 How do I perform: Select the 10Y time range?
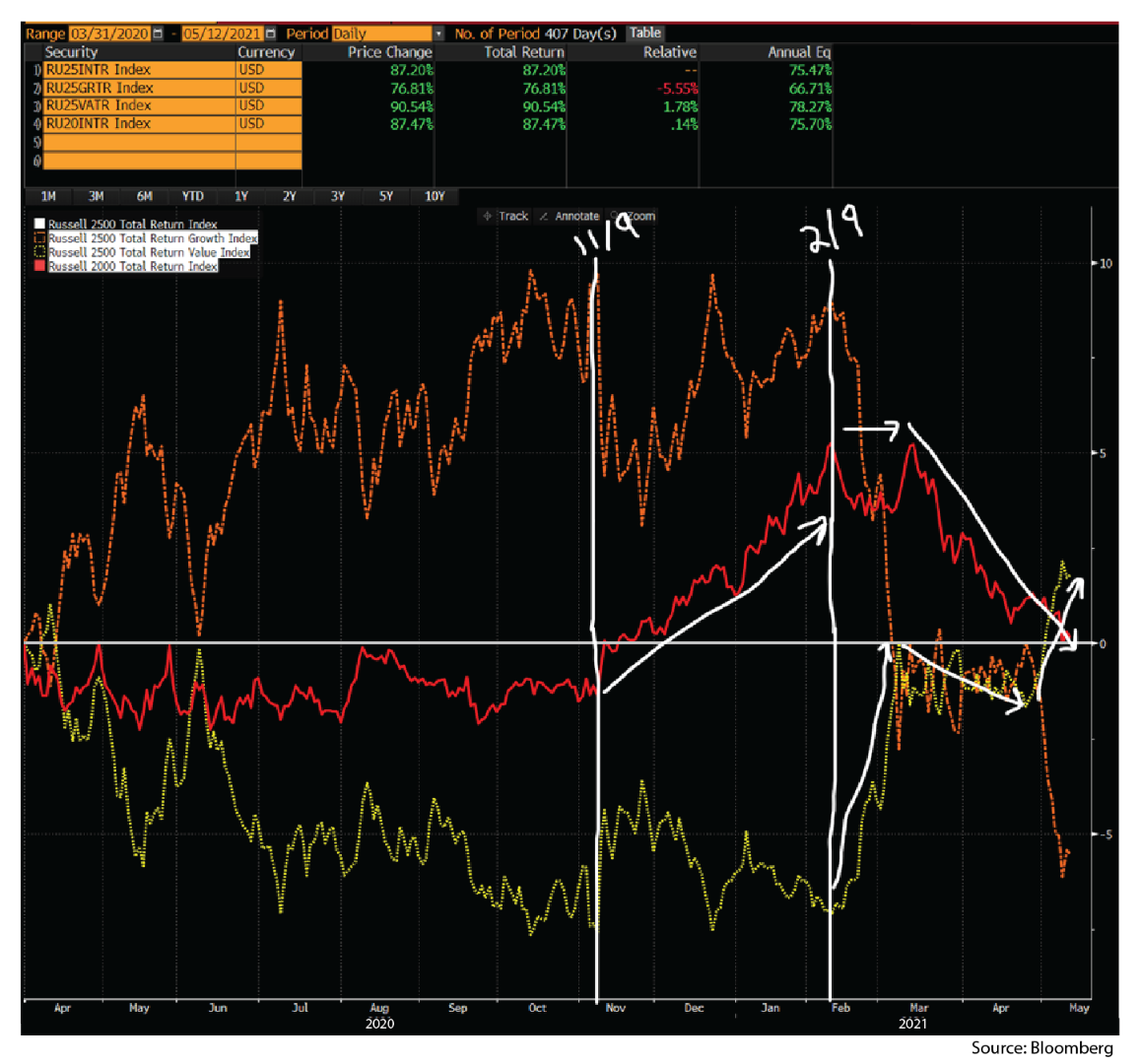click(435, 196)
